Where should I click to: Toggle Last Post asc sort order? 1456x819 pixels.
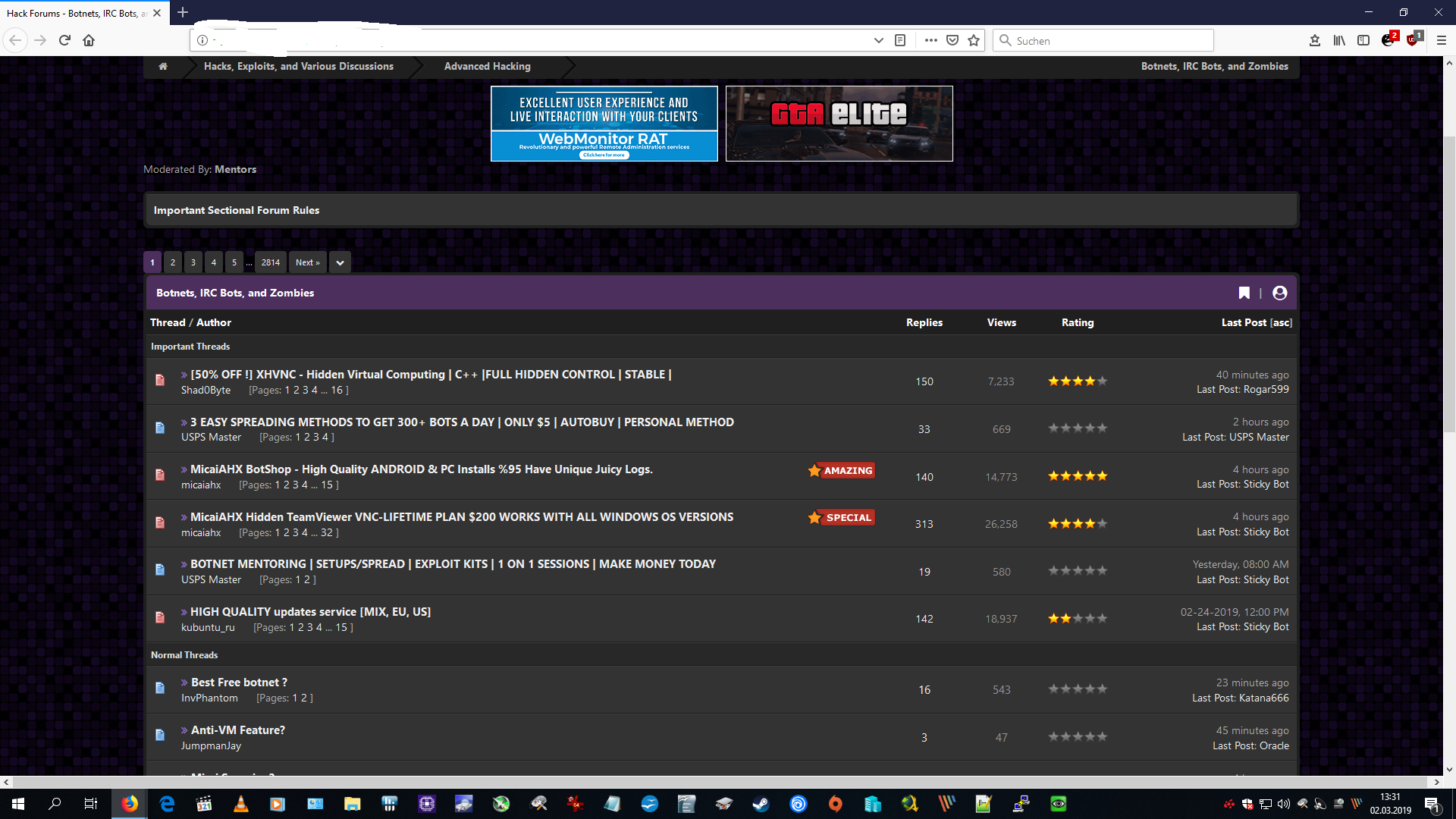(1281, 322)
